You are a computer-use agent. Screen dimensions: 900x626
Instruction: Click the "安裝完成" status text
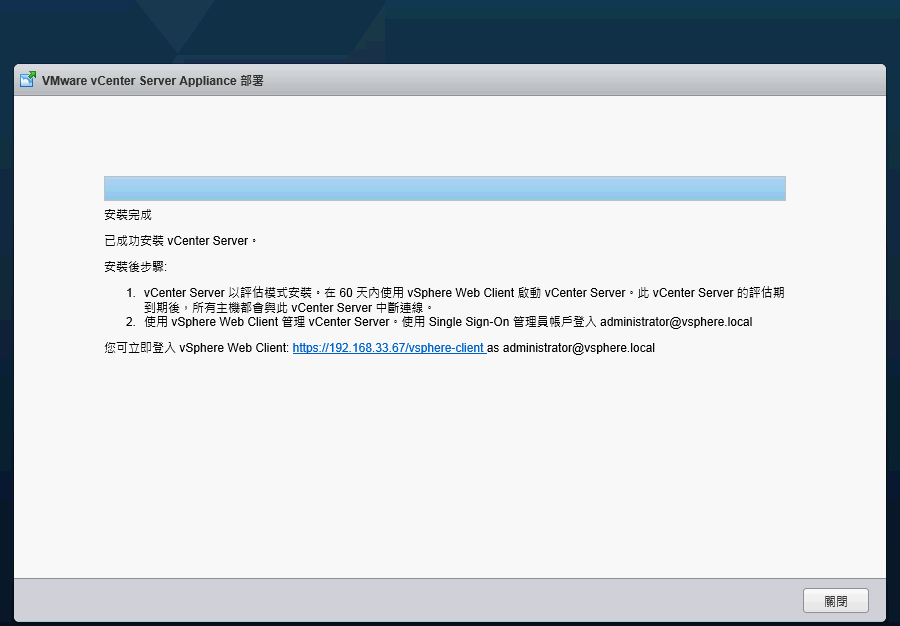coord(128,215)
